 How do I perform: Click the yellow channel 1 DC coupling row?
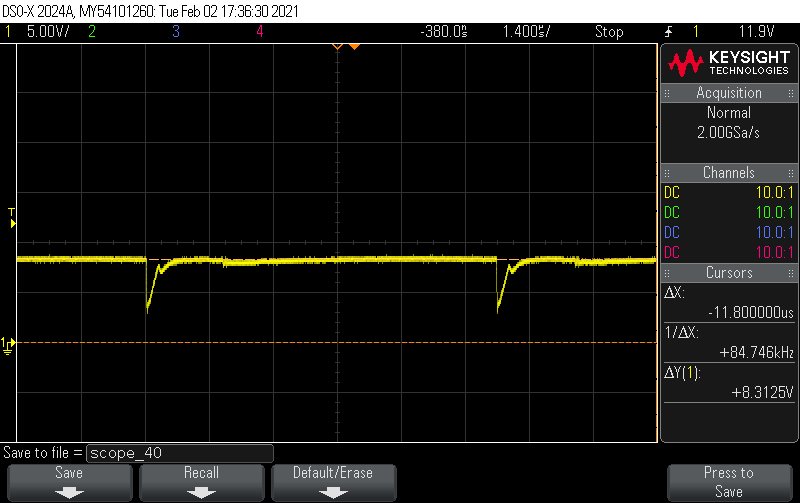coord(729,193)
